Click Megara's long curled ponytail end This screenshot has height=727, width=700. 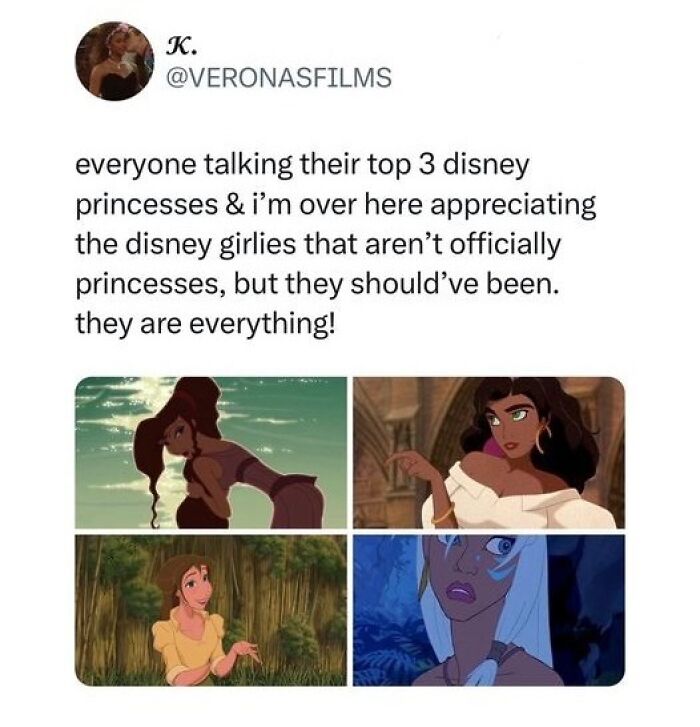point(156,510)
